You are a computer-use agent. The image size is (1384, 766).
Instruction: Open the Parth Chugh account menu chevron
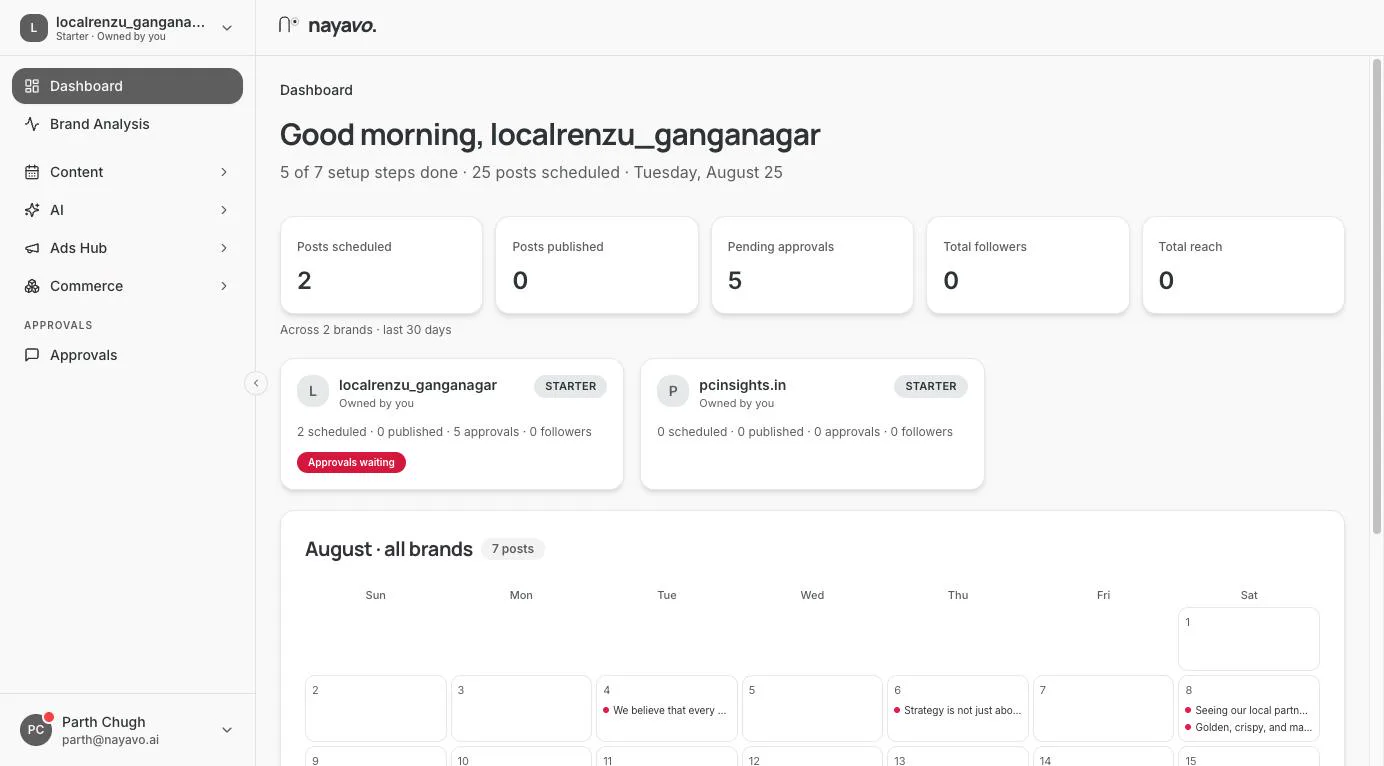point(227,730)
